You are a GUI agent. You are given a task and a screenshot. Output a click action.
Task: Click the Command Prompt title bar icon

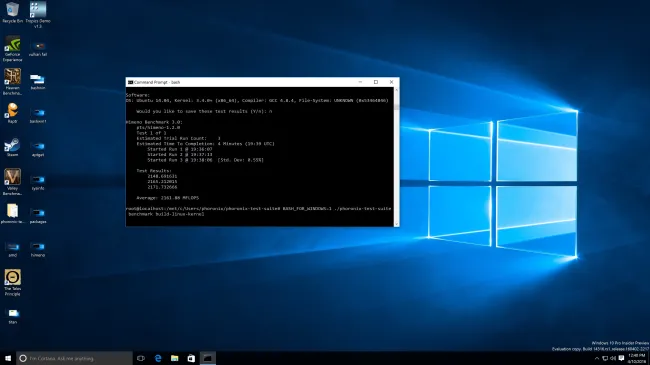coord(130,82)
